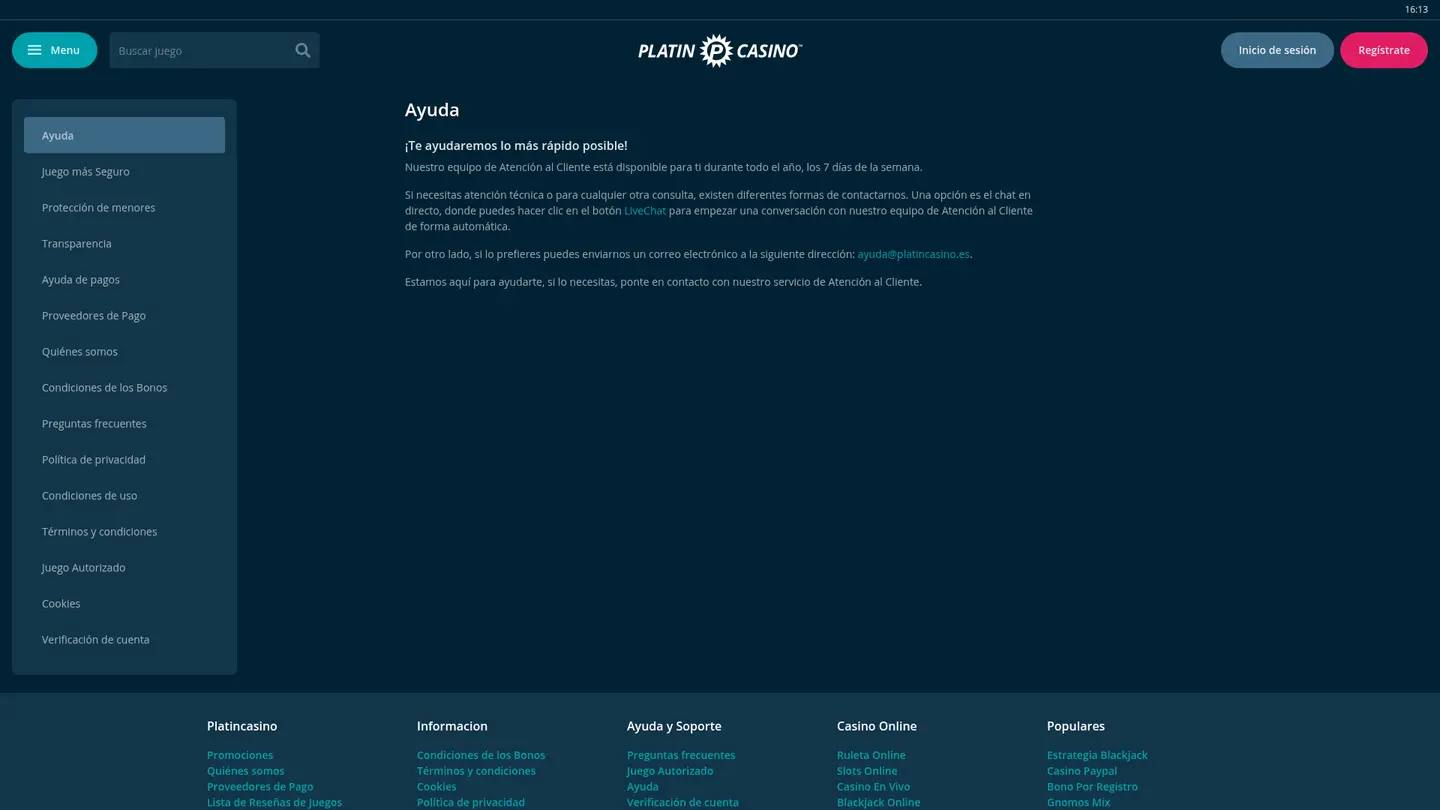Click '¡Te ayudaremos lo más rápido posible!' text
The height and width of the screenshot is (810, 1440).
pos(516,146)
